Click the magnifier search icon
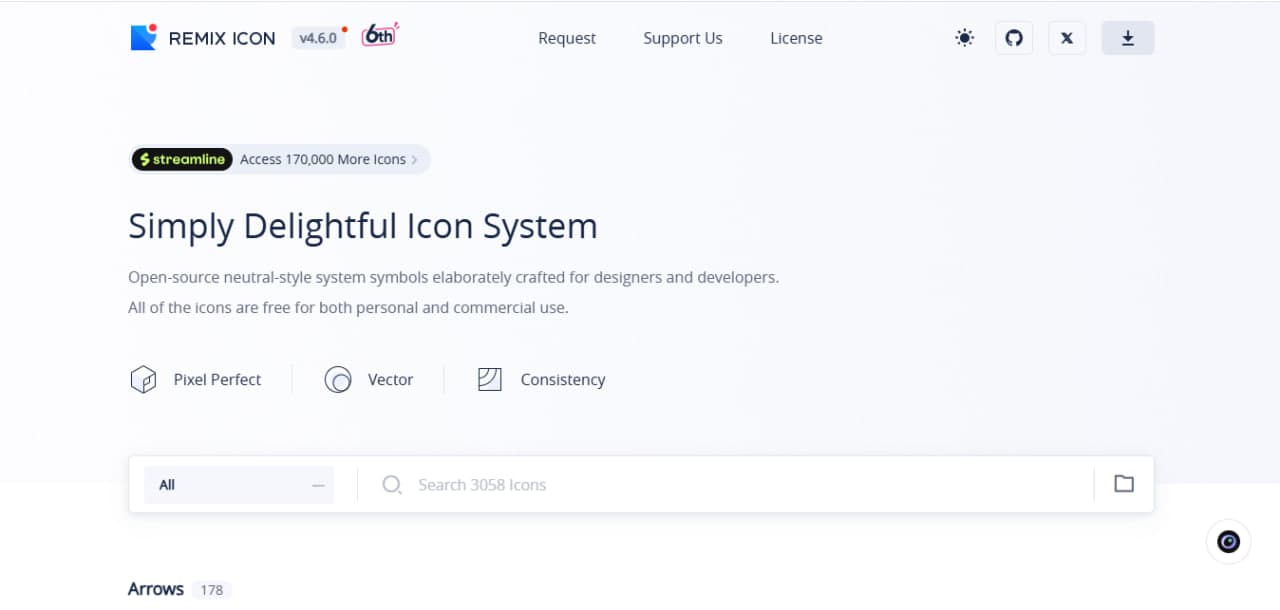The height and width of the screenshot is (610, 1280). click(392, 485)
